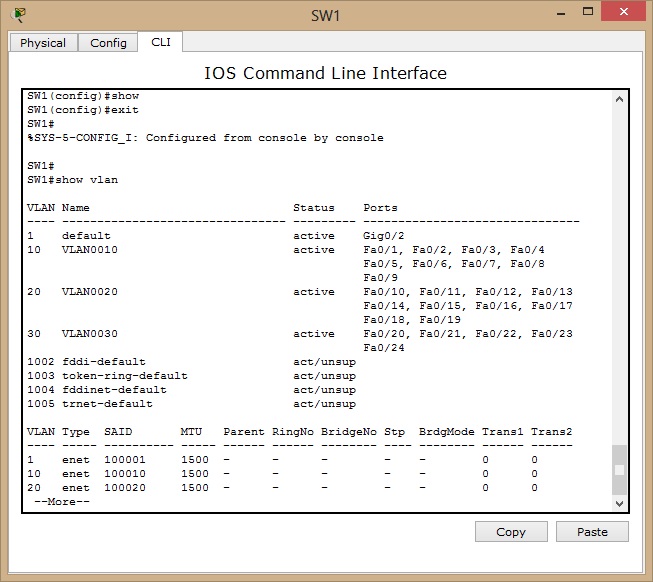The height and width of the screenshot is (582, 653).
Task: Click the terminal scrollbar down arrow
Action: pos(619,502)
